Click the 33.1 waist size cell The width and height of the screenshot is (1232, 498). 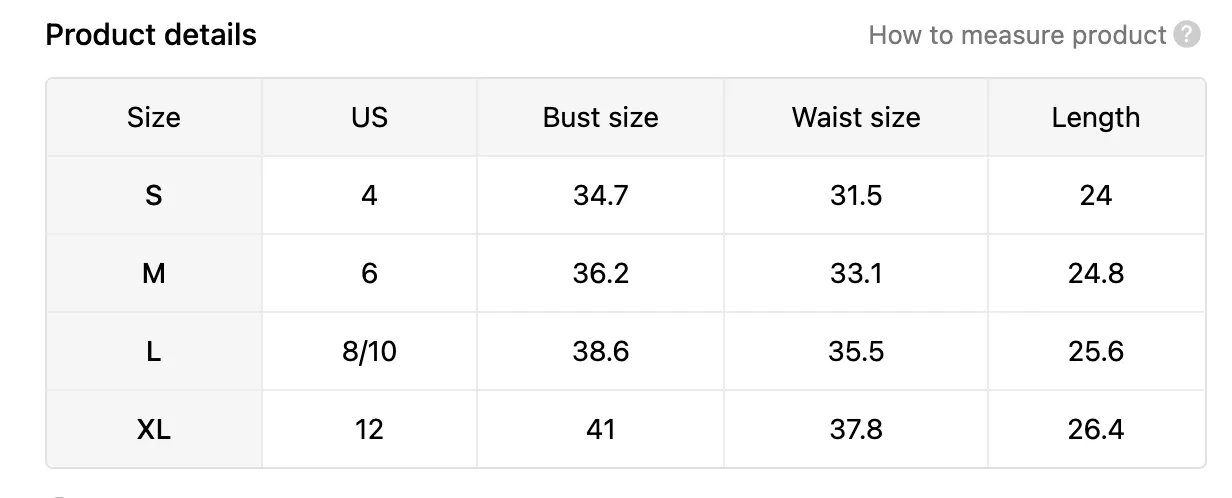tap(856, 273)
